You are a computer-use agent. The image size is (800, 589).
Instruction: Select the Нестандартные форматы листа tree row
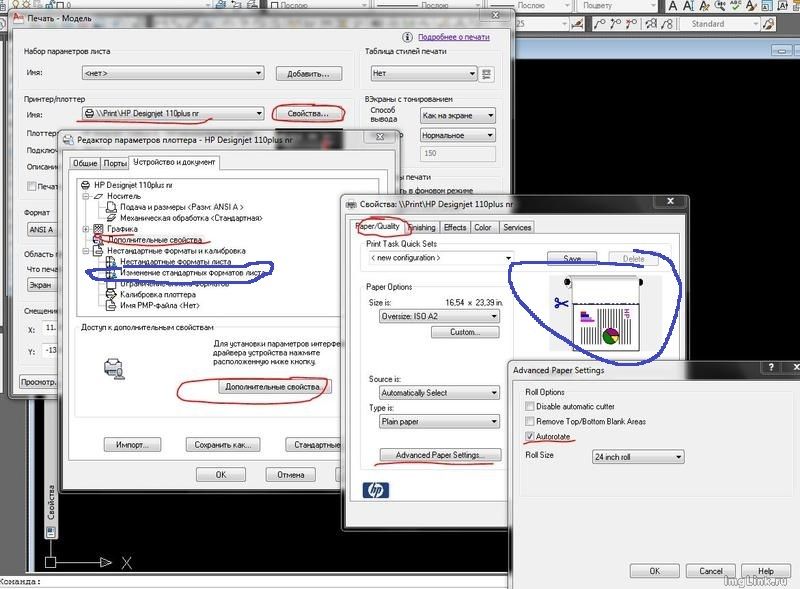tap(176, 262)
